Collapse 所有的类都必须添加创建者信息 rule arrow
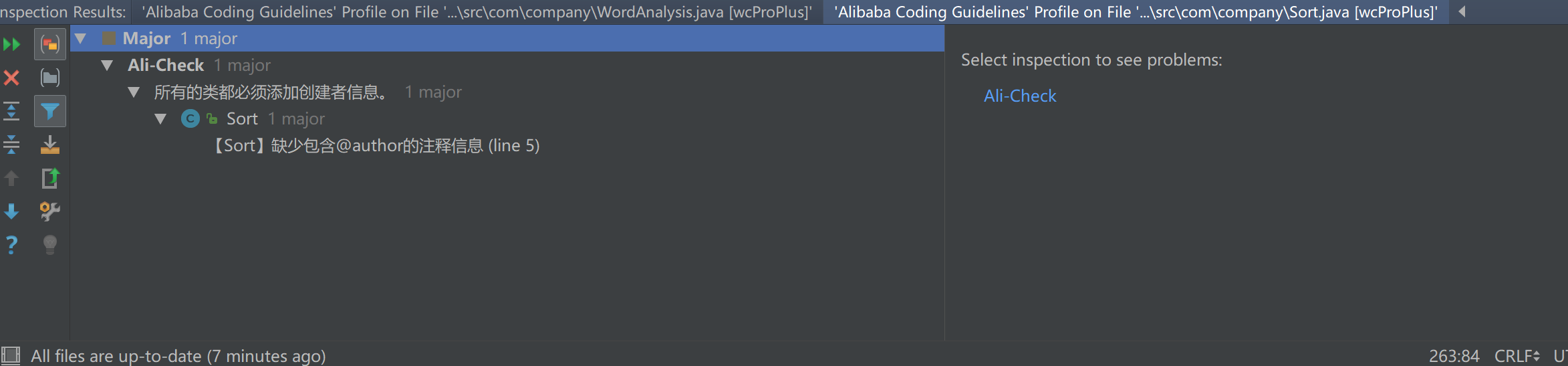Image resolution: width=1568 pixels, height=366 pixels. (134, 92)
